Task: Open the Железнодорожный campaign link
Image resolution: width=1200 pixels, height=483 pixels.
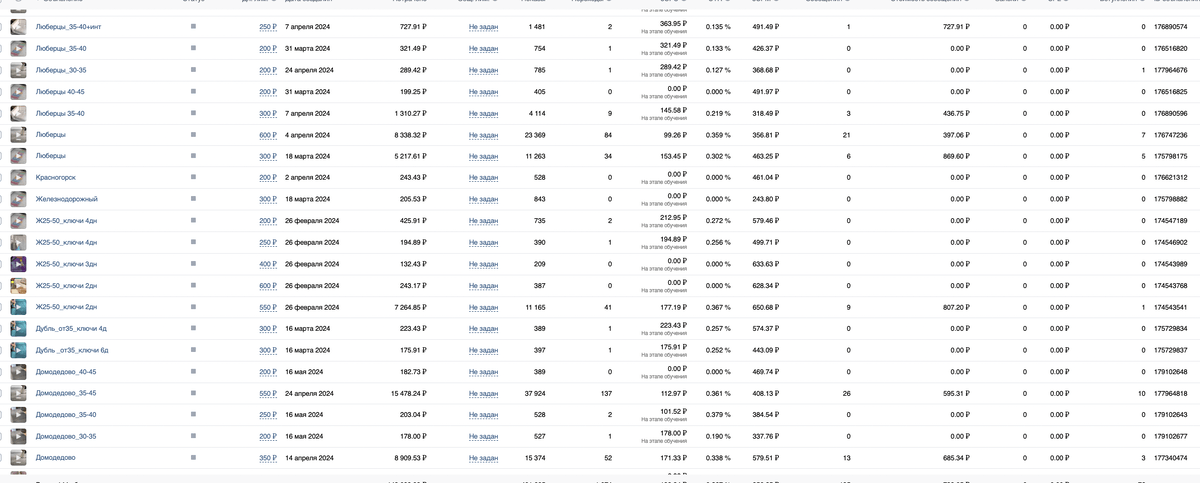Action: pyautogui.click(x=67, y=199)
